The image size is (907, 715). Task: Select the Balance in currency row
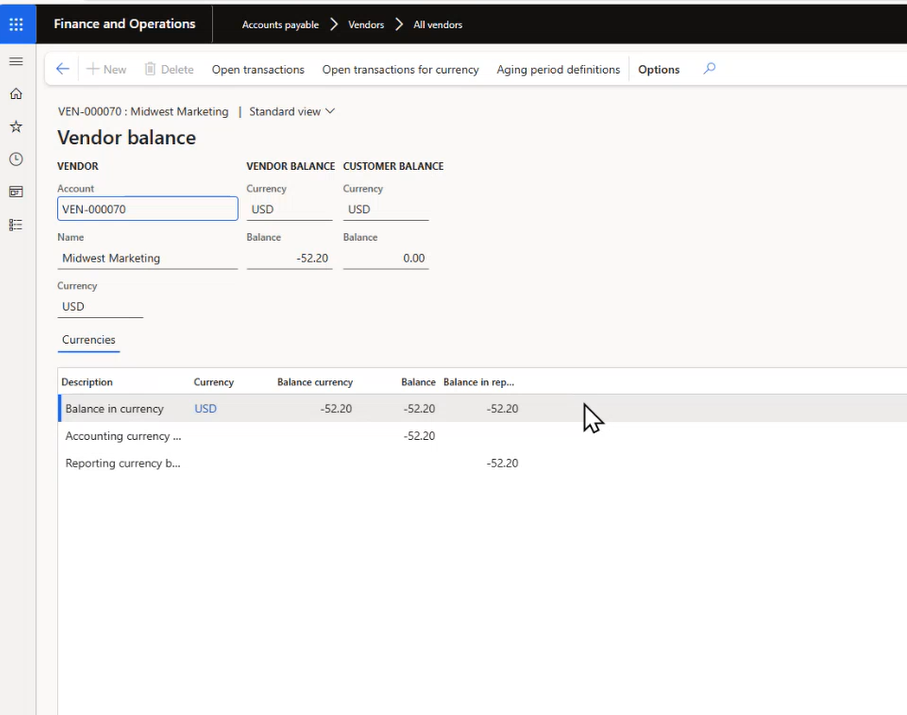(x=482, y=408)
